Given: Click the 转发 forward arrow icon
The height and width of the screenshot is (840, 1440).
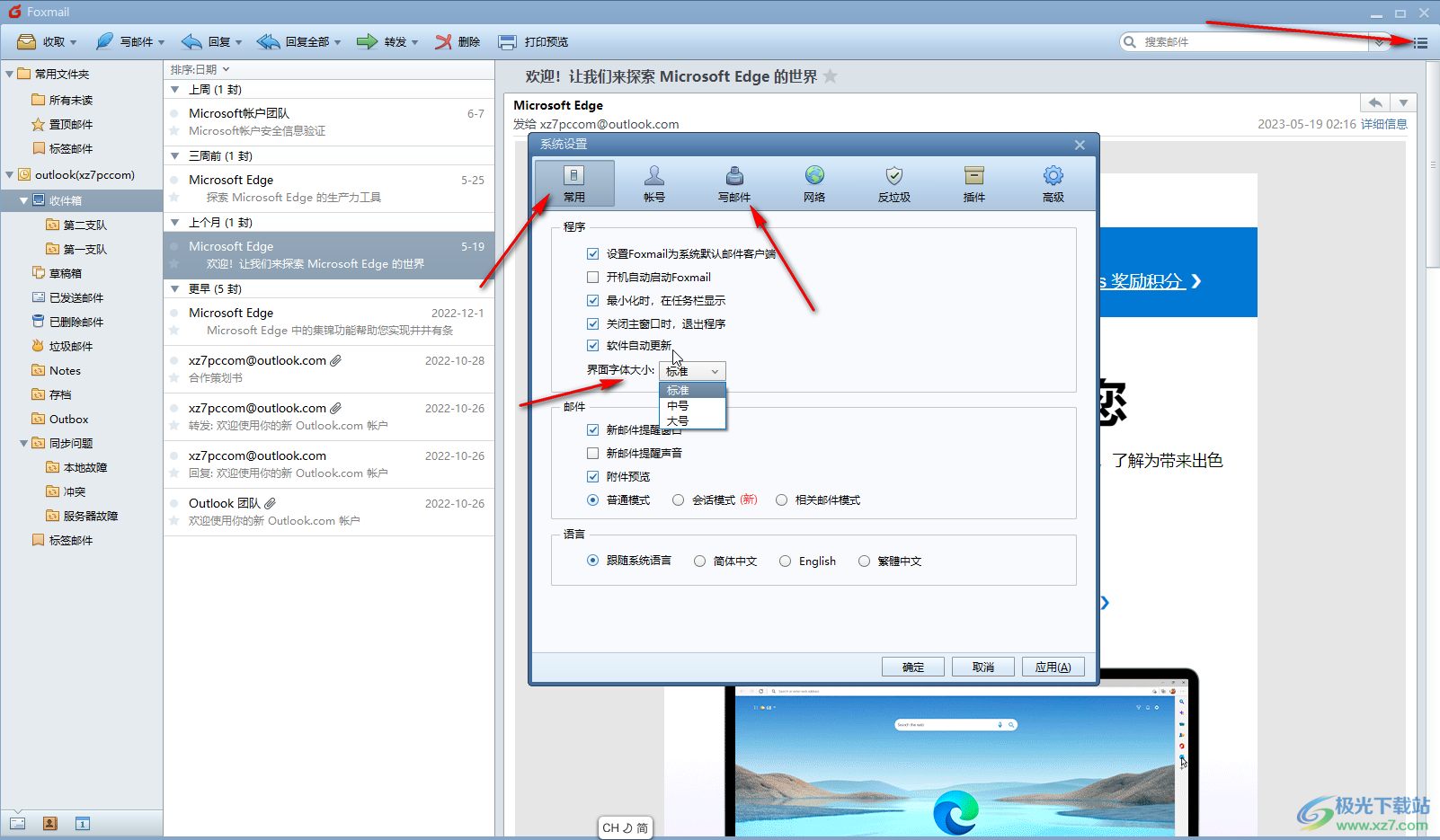Looking at the screenshot, I should 367,41.
